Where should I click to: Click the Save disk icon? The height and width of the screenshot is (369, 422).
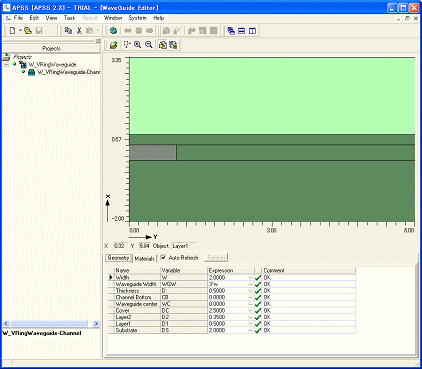(x=39, y=31)
